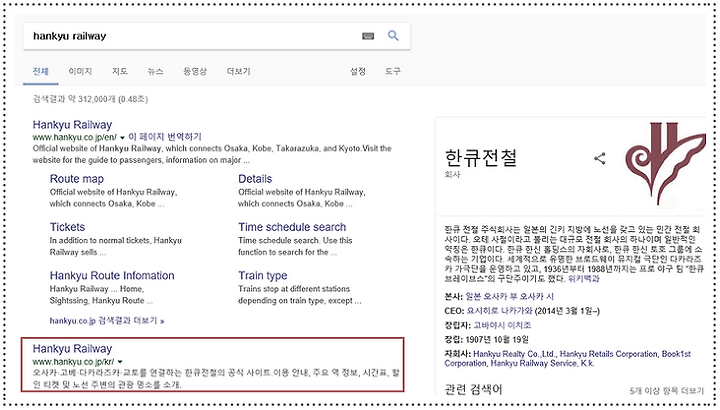Switch to the 지도 tab

click(120, 71)
